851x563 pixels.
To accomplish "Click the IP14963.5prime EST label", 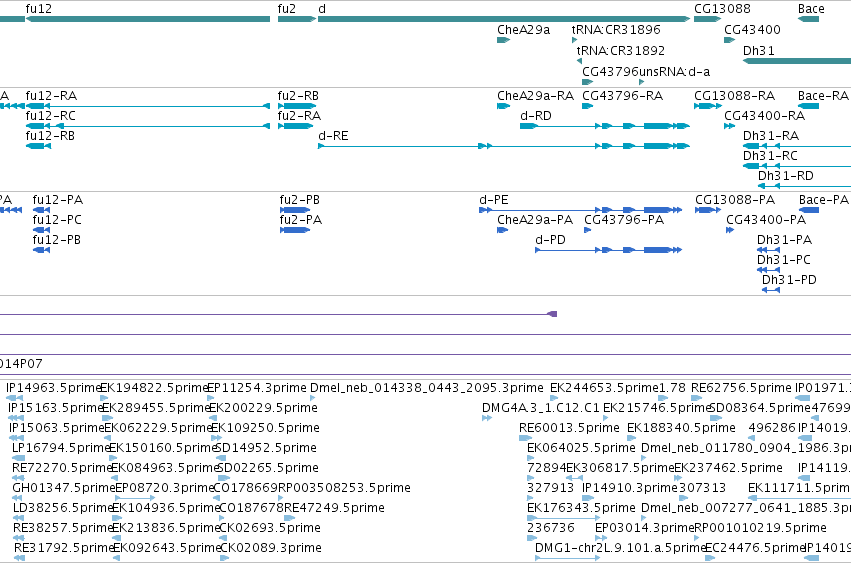I will coord(54,388).
